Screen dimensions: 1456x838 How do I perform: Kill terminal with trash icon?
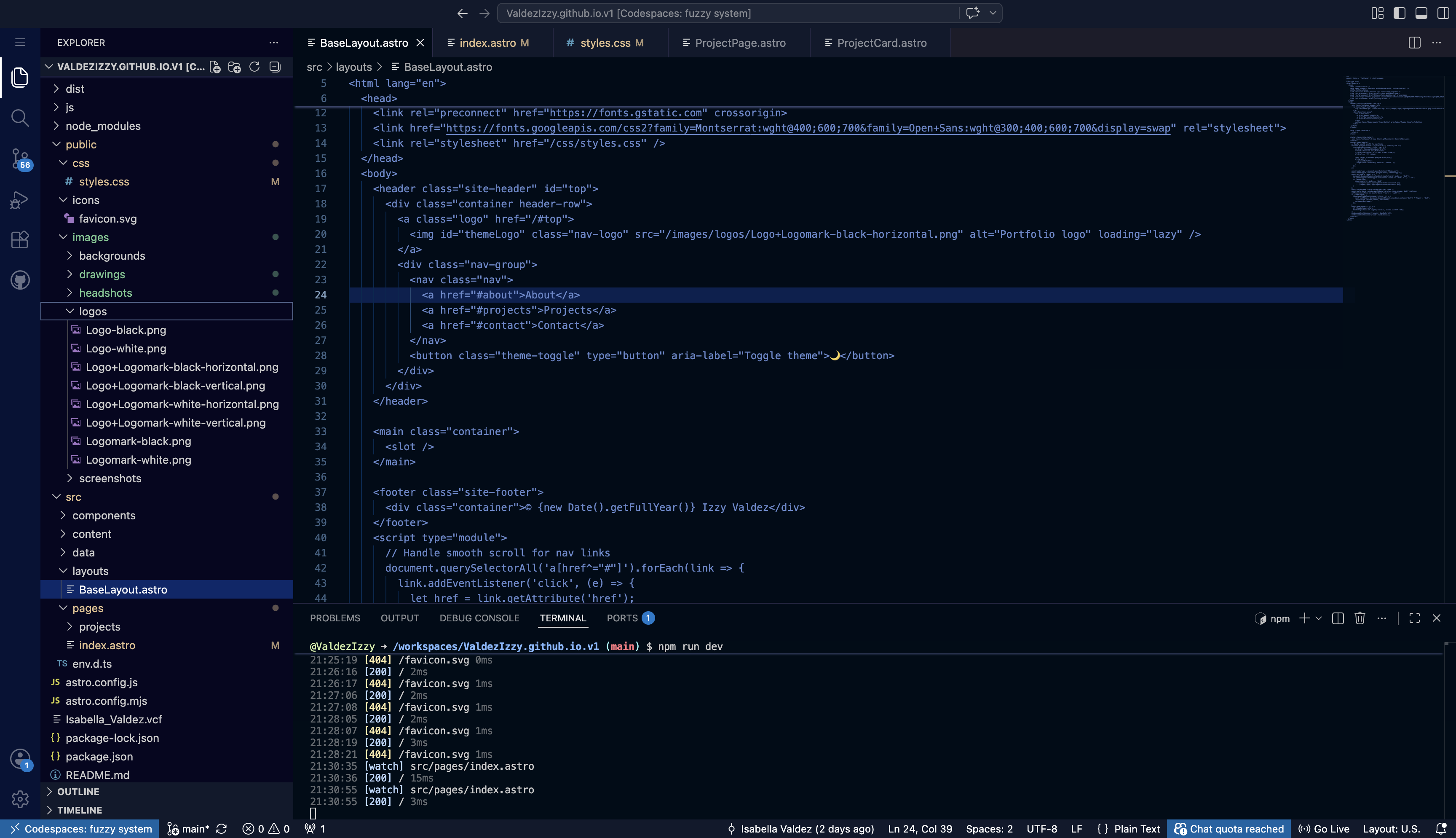point(1360,618)
